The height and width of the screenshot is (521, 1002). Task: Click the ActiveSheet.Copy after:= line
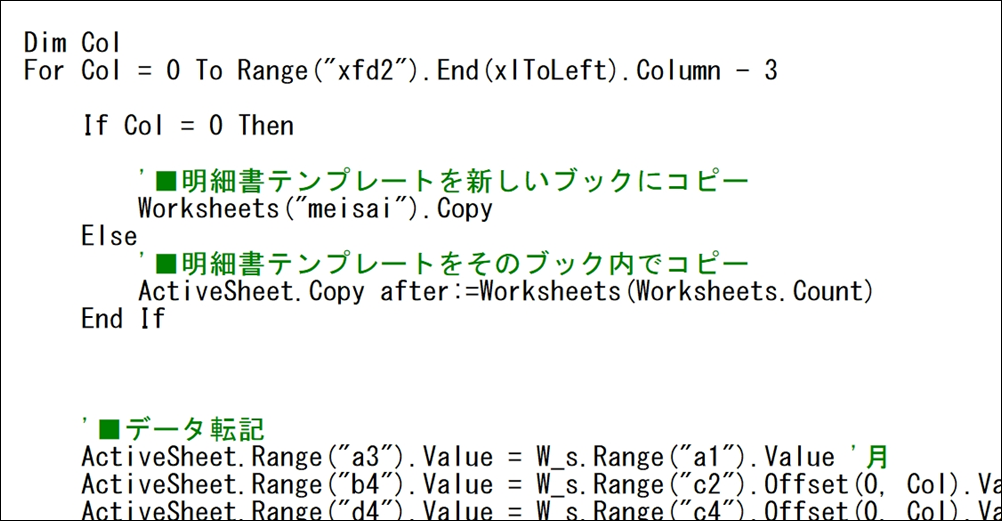(x=505, y=292)
